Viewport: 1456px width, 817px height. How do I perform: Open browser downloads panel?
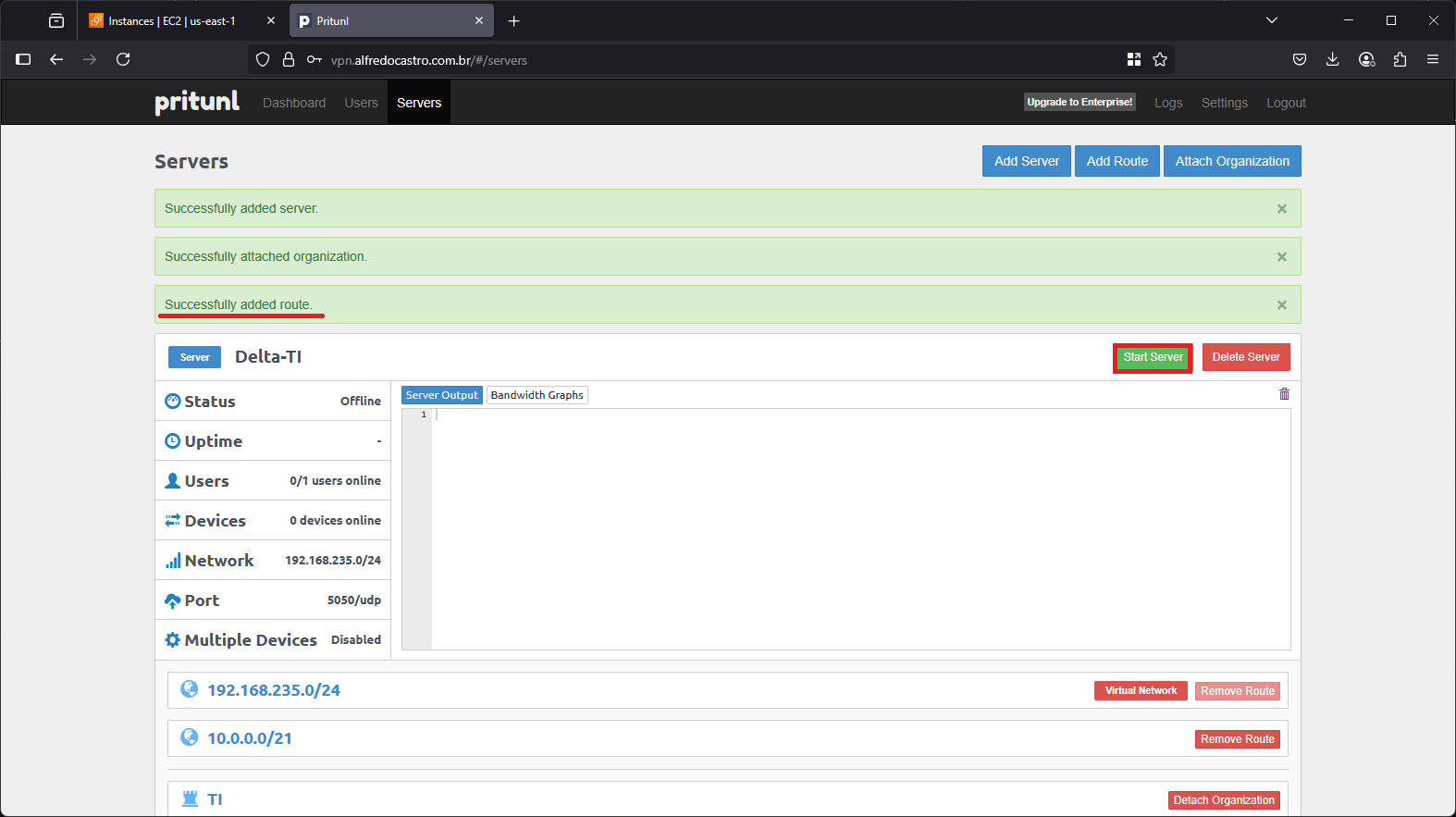click(x=1333, y=59)
